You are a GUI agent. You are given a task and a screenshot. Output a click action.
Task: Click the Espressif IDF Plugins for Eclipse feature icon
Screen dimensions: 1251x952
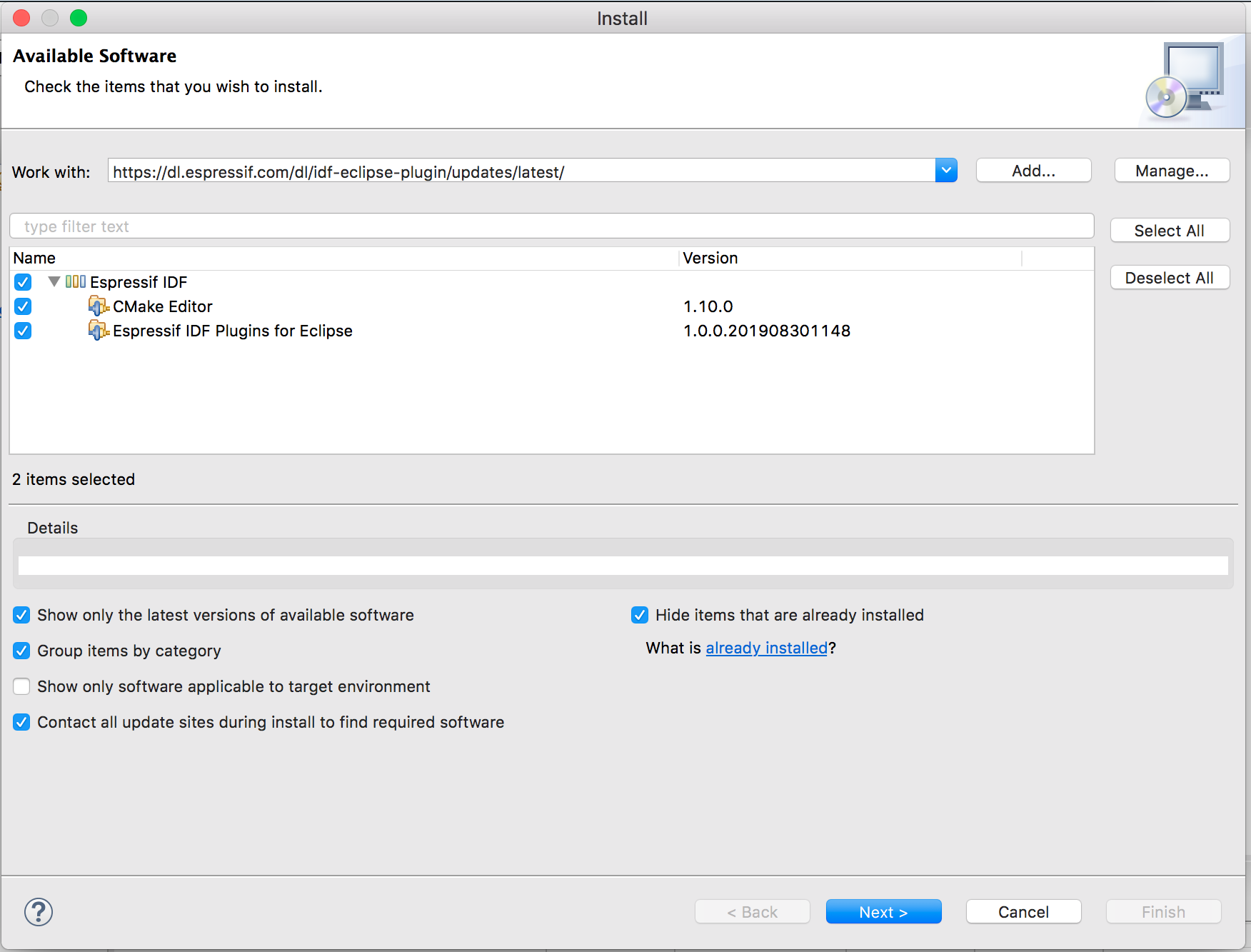tap(99, 331)
